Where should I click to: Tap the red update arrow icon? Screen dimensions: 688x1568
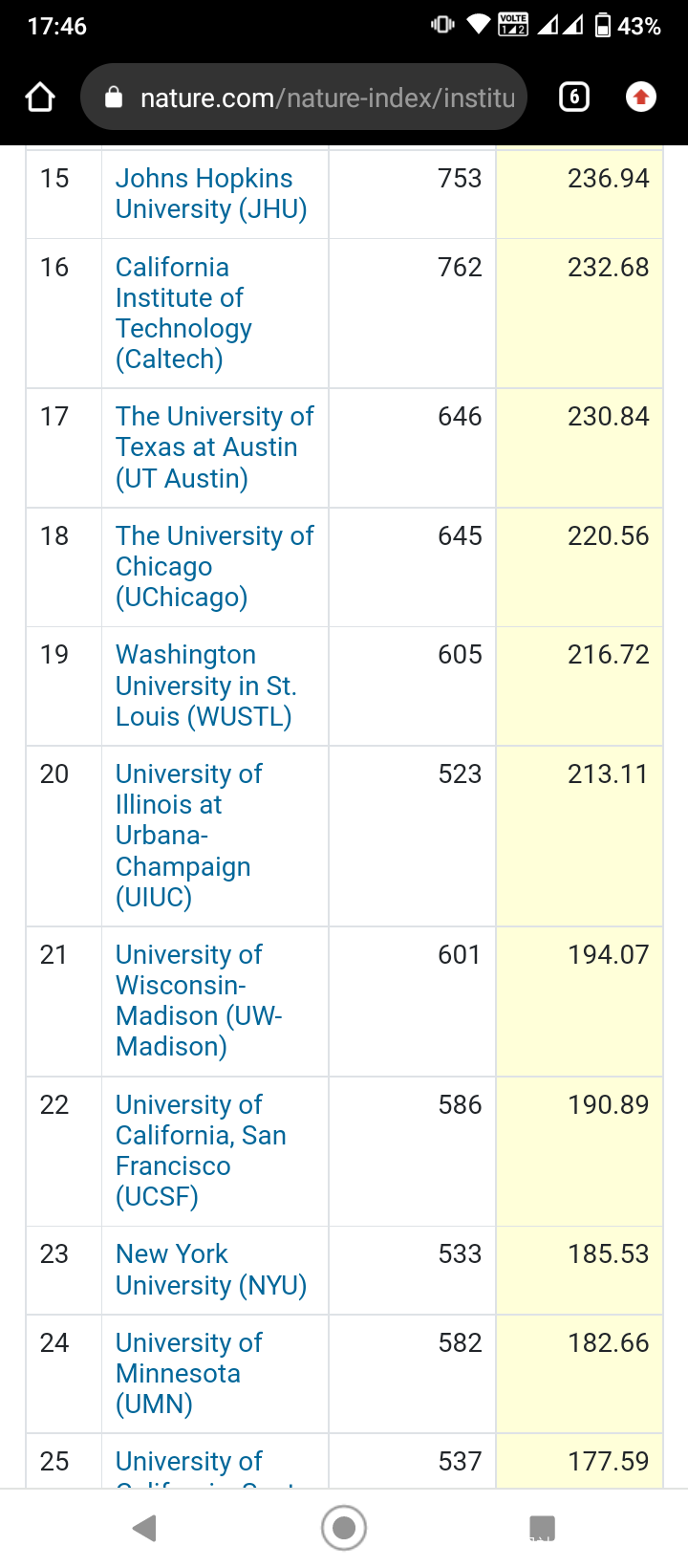(x=640, y=98)
